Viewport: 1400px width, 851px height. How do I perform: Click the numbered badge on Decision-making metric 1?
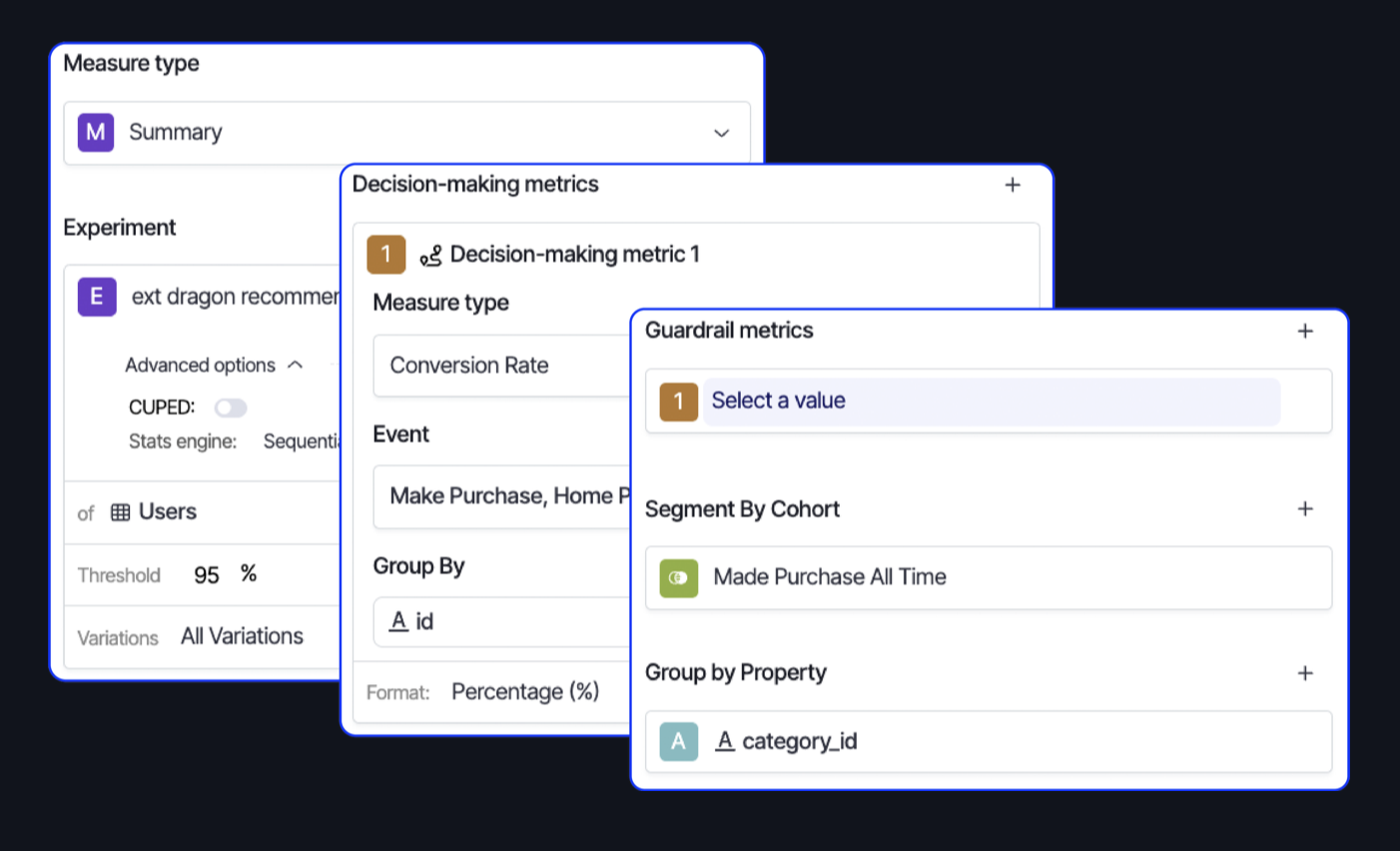click(385, 255)
